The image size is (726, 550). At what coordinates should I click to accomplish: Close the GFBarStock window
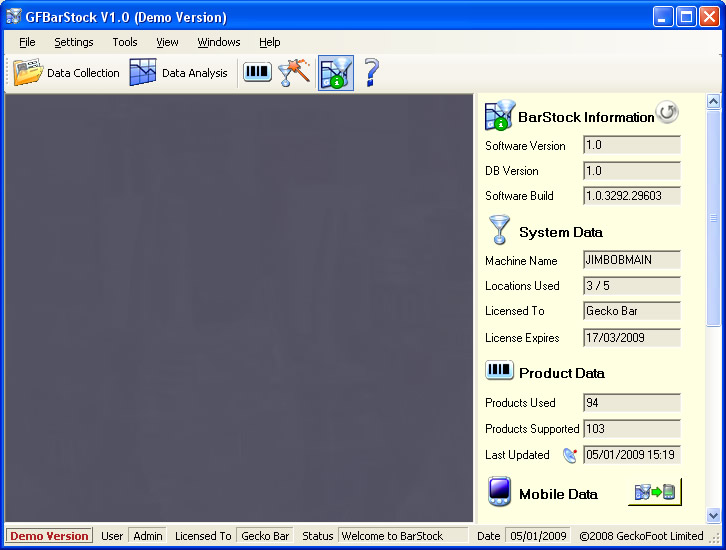click(709, 17)
